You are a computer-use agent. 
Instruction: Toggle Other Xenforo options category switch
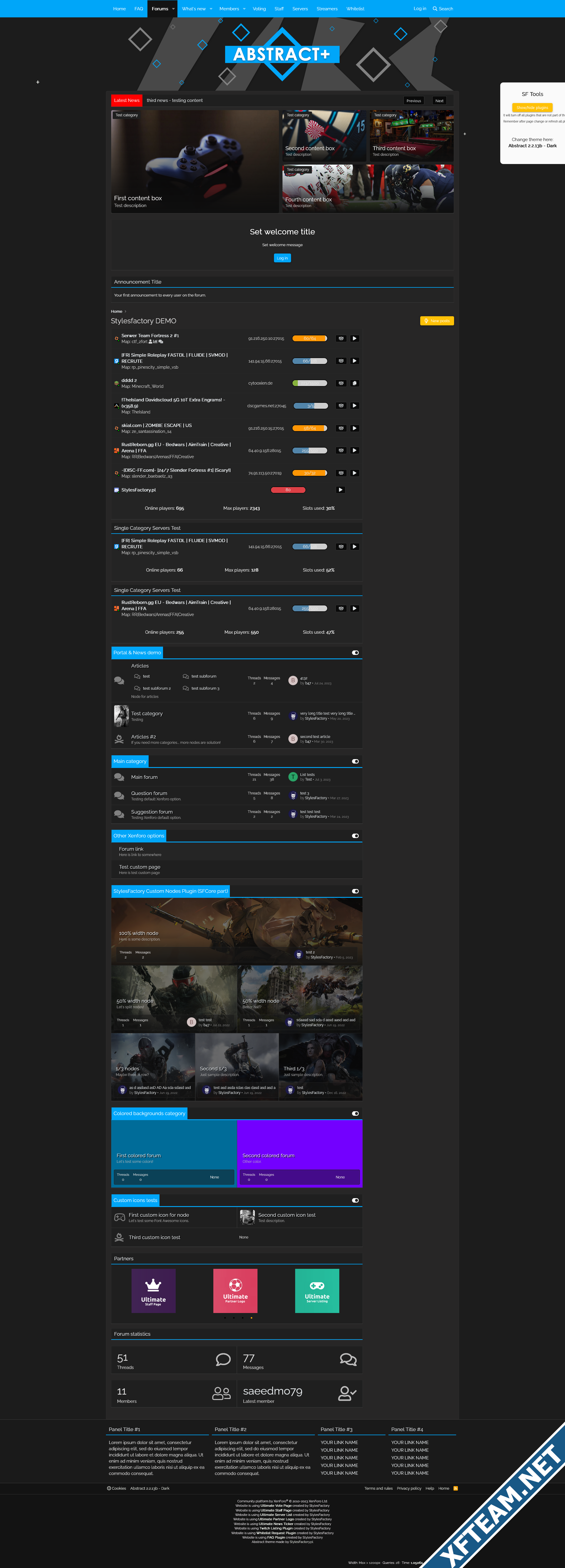point(355,836)
